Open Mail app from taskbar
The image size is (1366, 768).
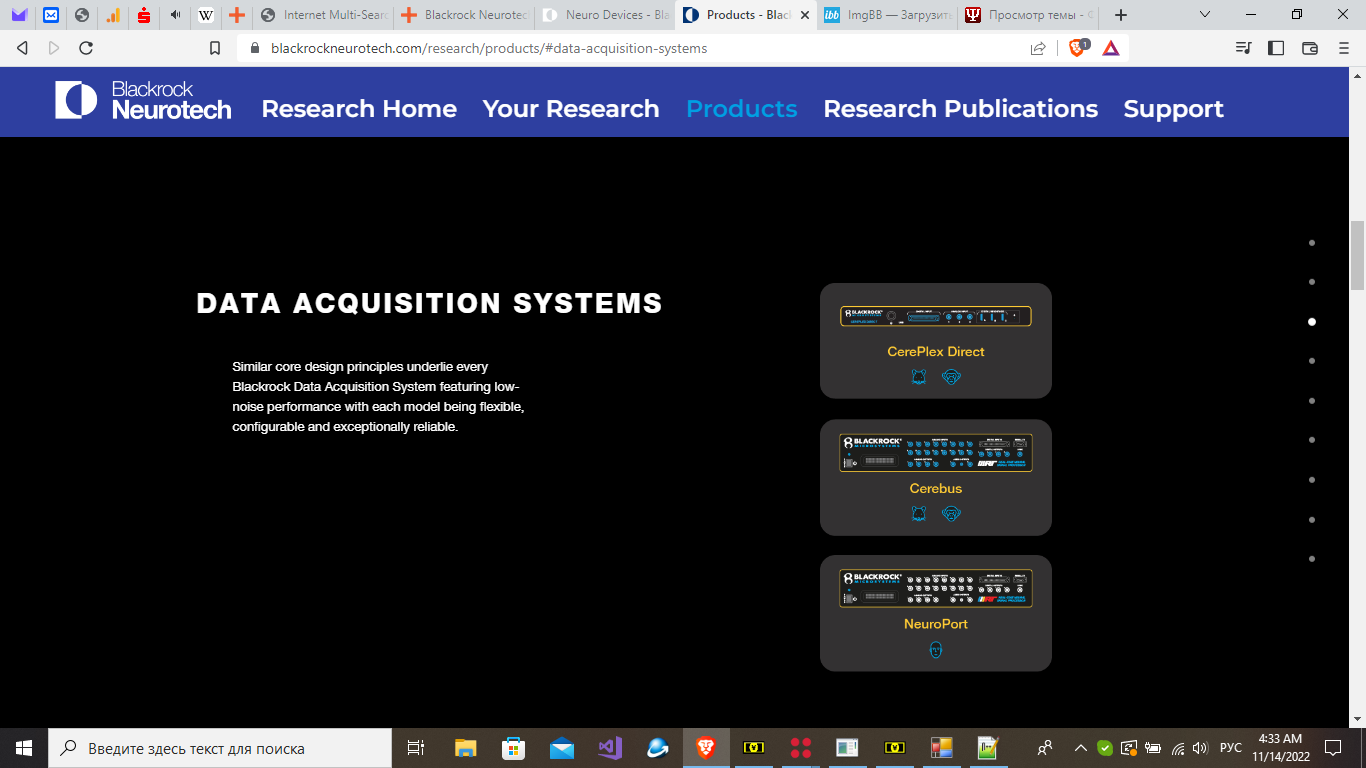pyautogui.click(x=562, y=748)
